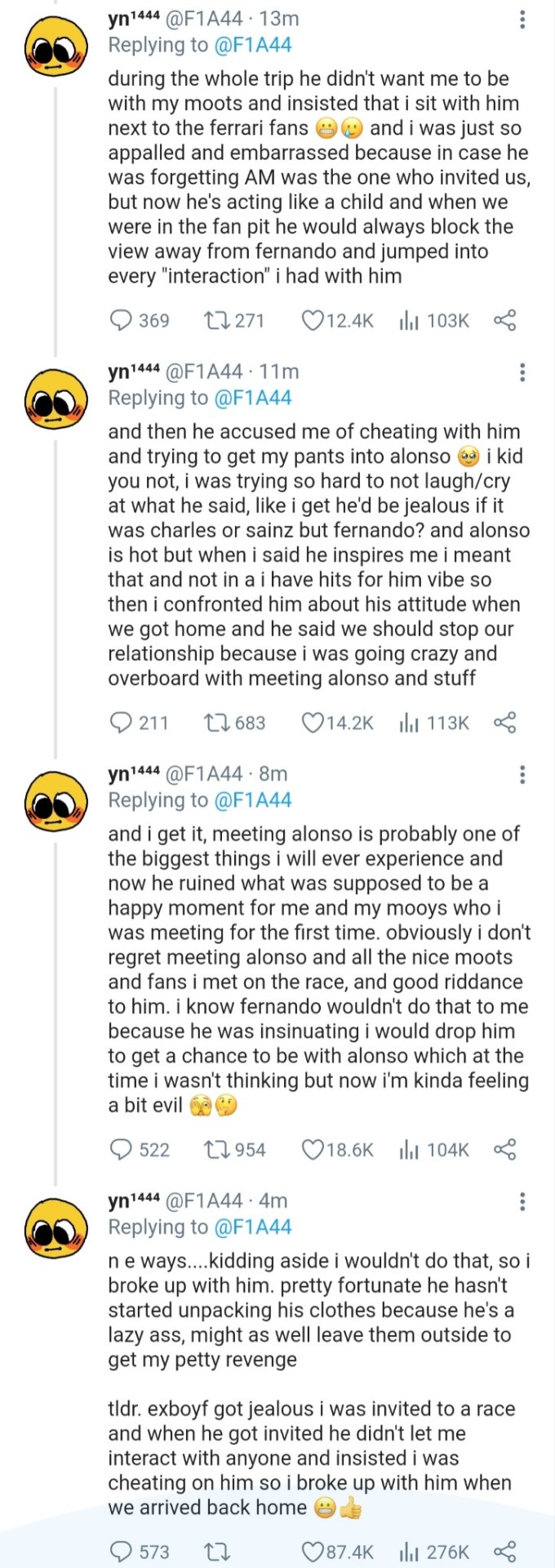Open yn1444 profile name on 8m tweet
Viewport: 555px width, 1568px height.
coord(134,773)
